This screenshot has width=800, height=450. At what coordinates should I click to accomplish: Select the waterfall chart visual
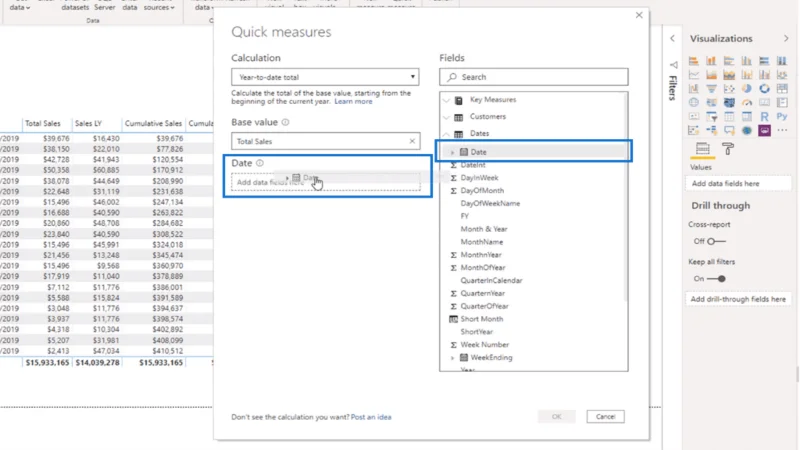pos(693,89)
